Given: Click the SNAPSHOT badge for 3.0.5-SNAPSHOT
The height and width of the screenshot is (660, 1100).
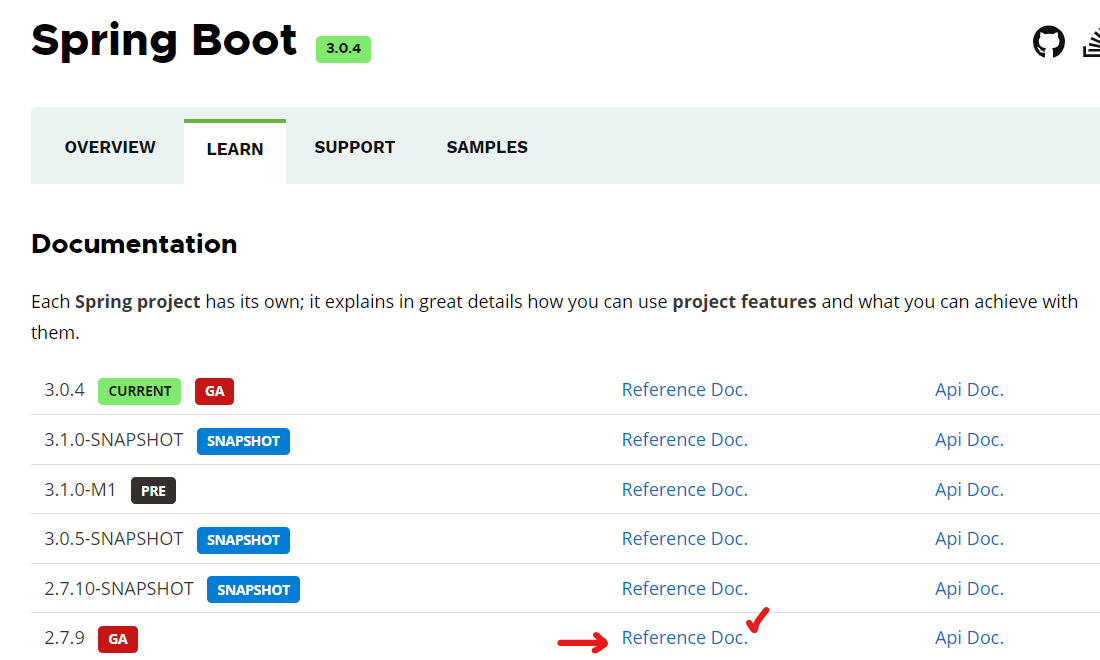Looking at the screenshot, I should pyautogui.click(x=243, y=540).
